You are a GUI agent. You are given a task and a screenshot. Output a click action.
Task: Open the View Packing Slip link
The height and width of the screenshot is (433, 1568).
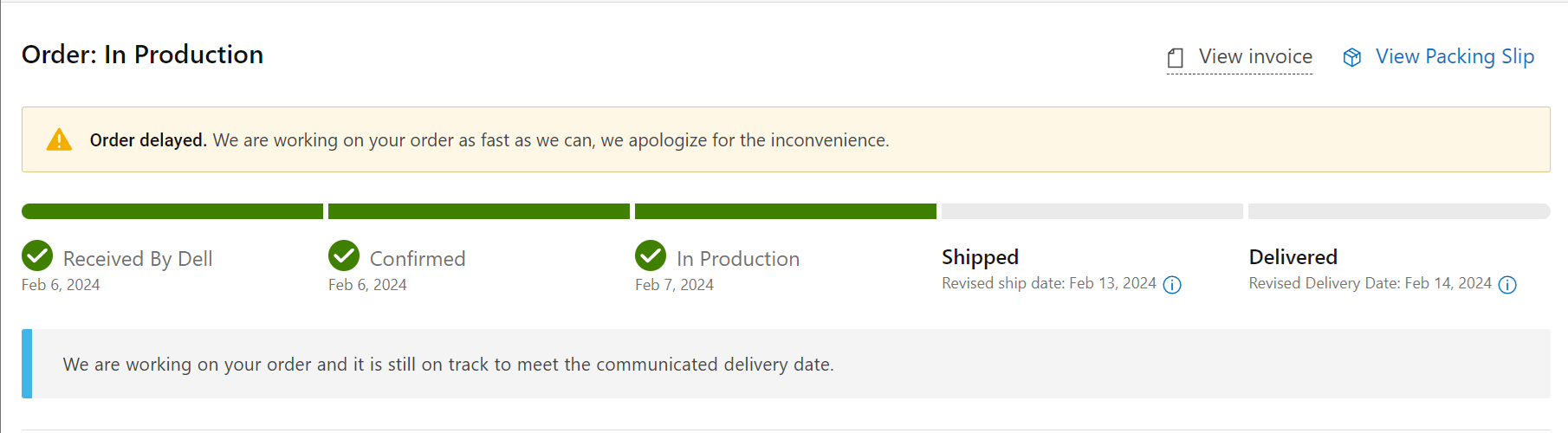point(1455,56)
